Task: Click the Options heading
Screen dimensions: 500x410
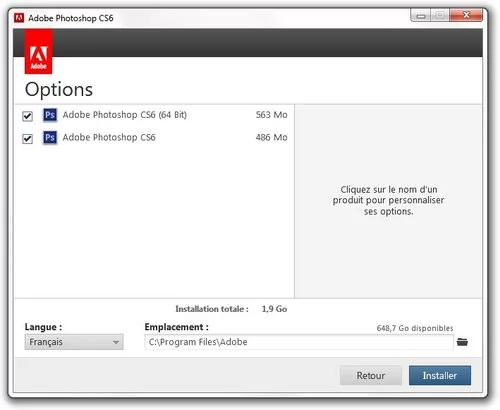Action: point(59,90)
